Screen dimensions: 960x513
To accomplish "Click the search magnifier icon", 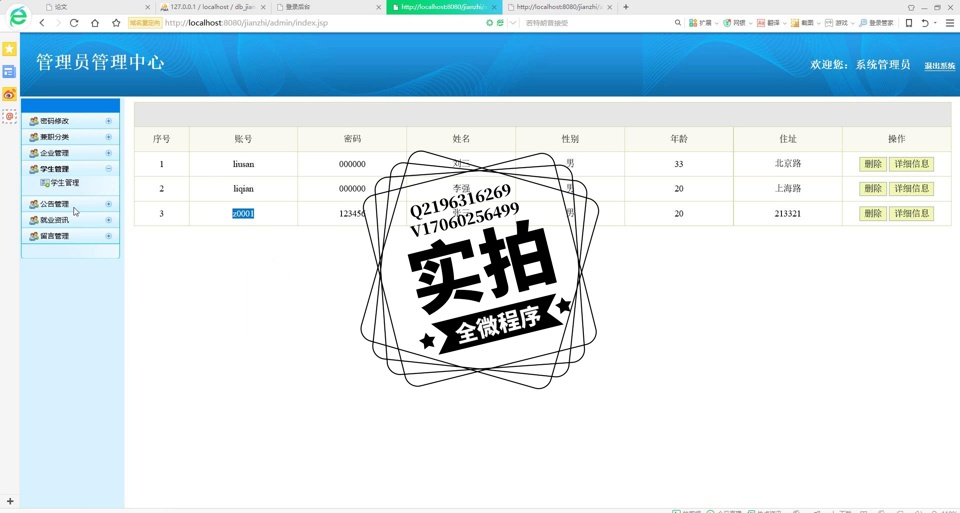I will (x=678, y=23).
